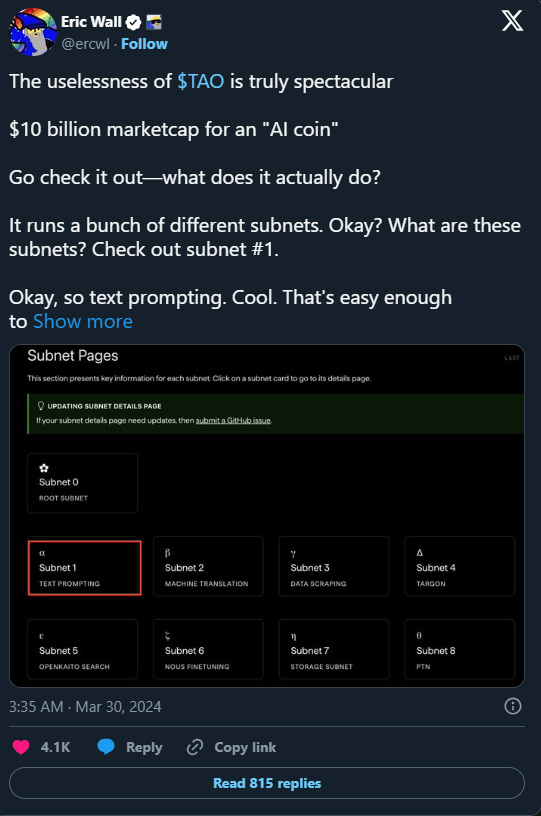The height and width of the screenshot is (816, 541).
Task: Open the Subnet 0 Root Subnet card in image
Action: 82,483
